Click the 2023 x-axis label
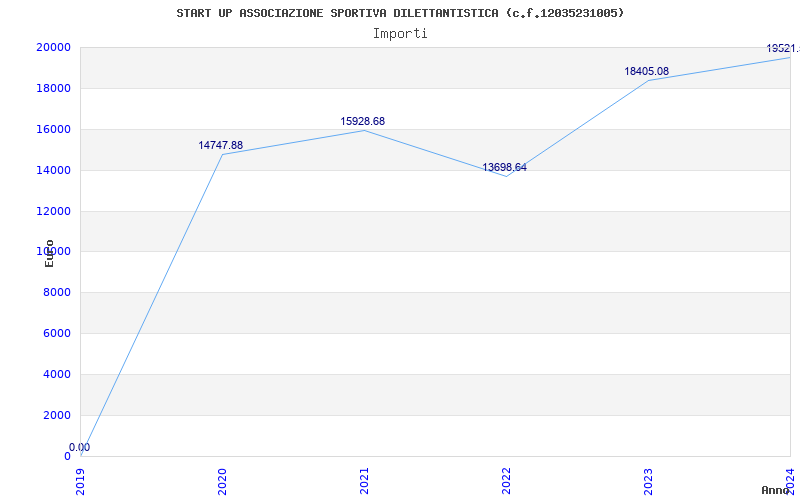 pos(648,481)
